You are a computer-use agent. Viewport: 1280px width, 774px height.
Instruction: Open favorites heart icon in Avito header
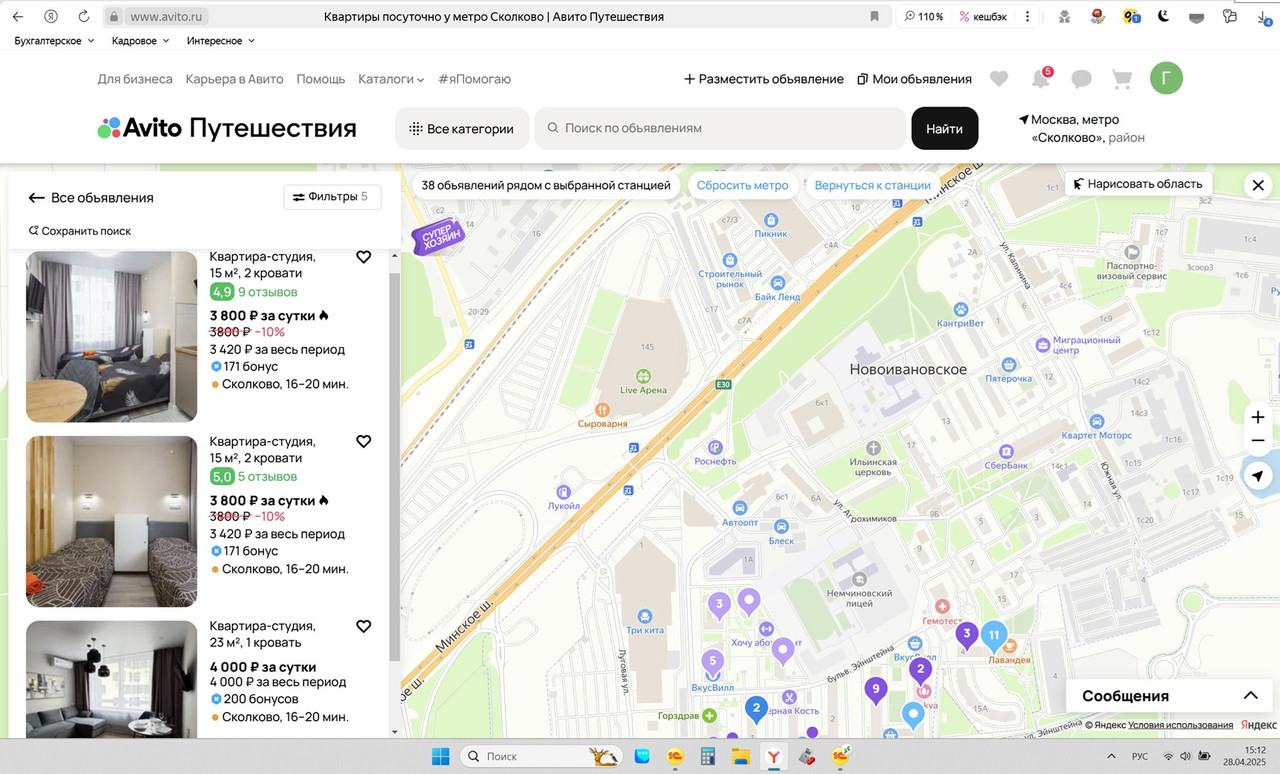pos(998,79)
